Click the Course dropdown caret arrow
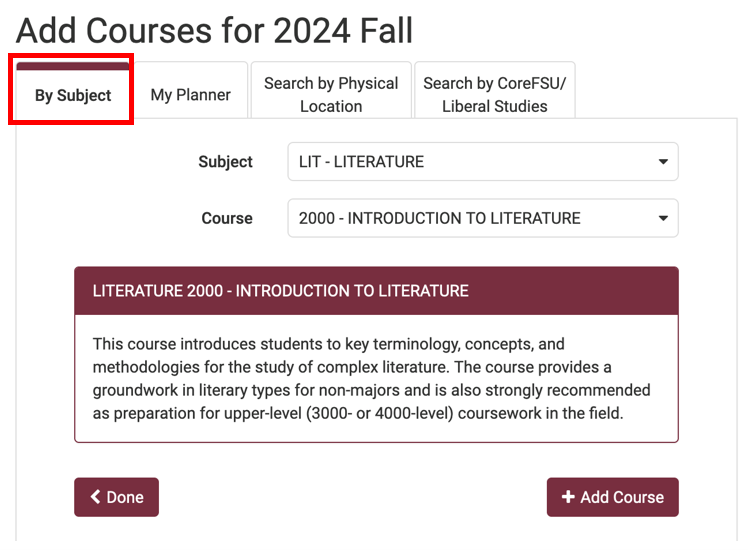Viewport: 748px width, 550px height. click(663, 218)
